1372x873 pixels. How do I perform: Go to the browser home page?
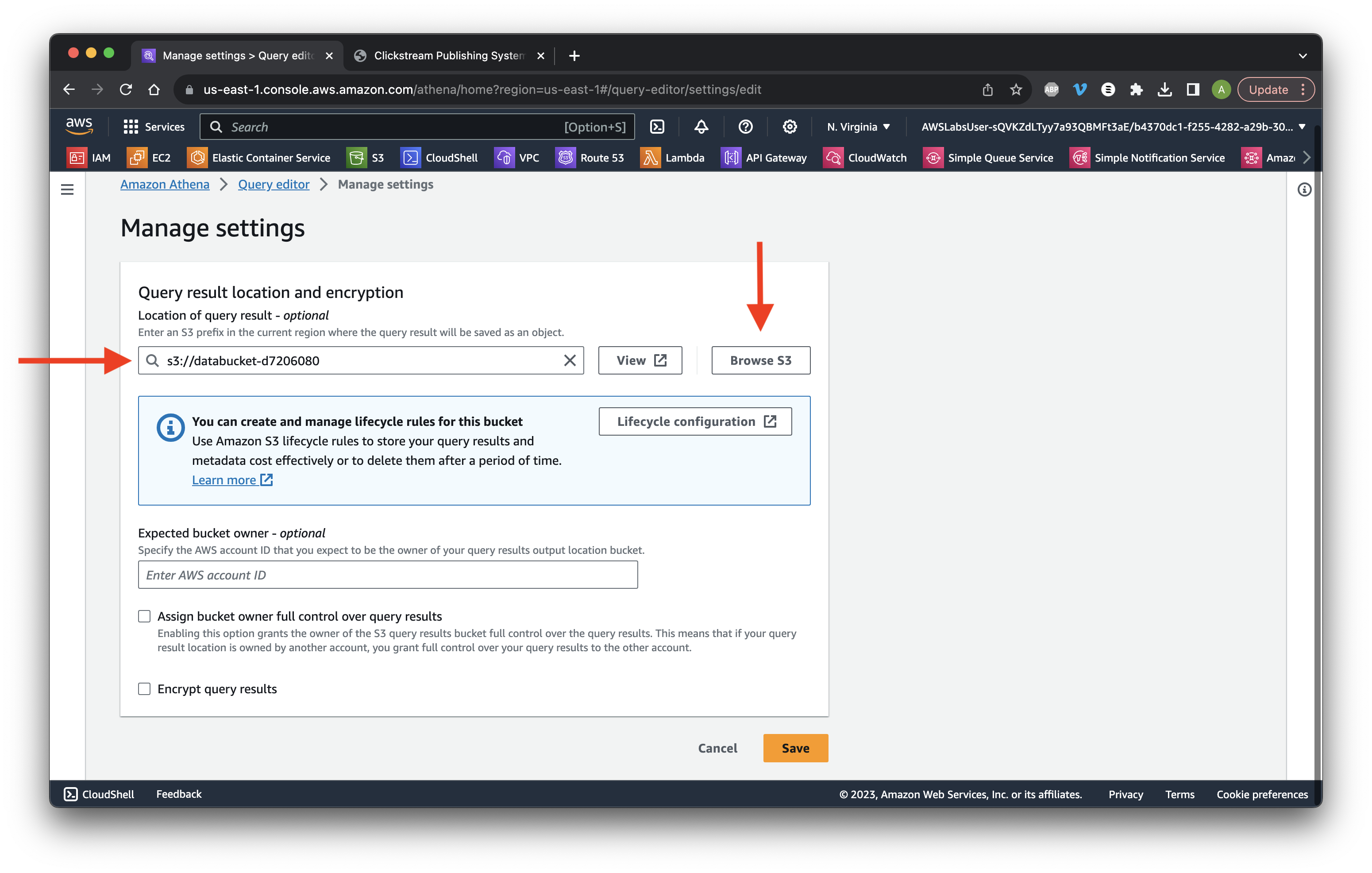click(154, 89)
